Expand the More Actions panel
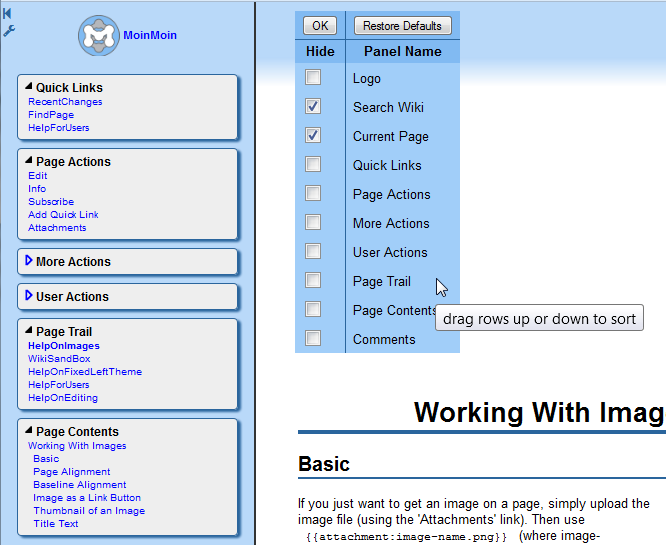The width and height of the screenshot is (666, 545). [29, 261]
